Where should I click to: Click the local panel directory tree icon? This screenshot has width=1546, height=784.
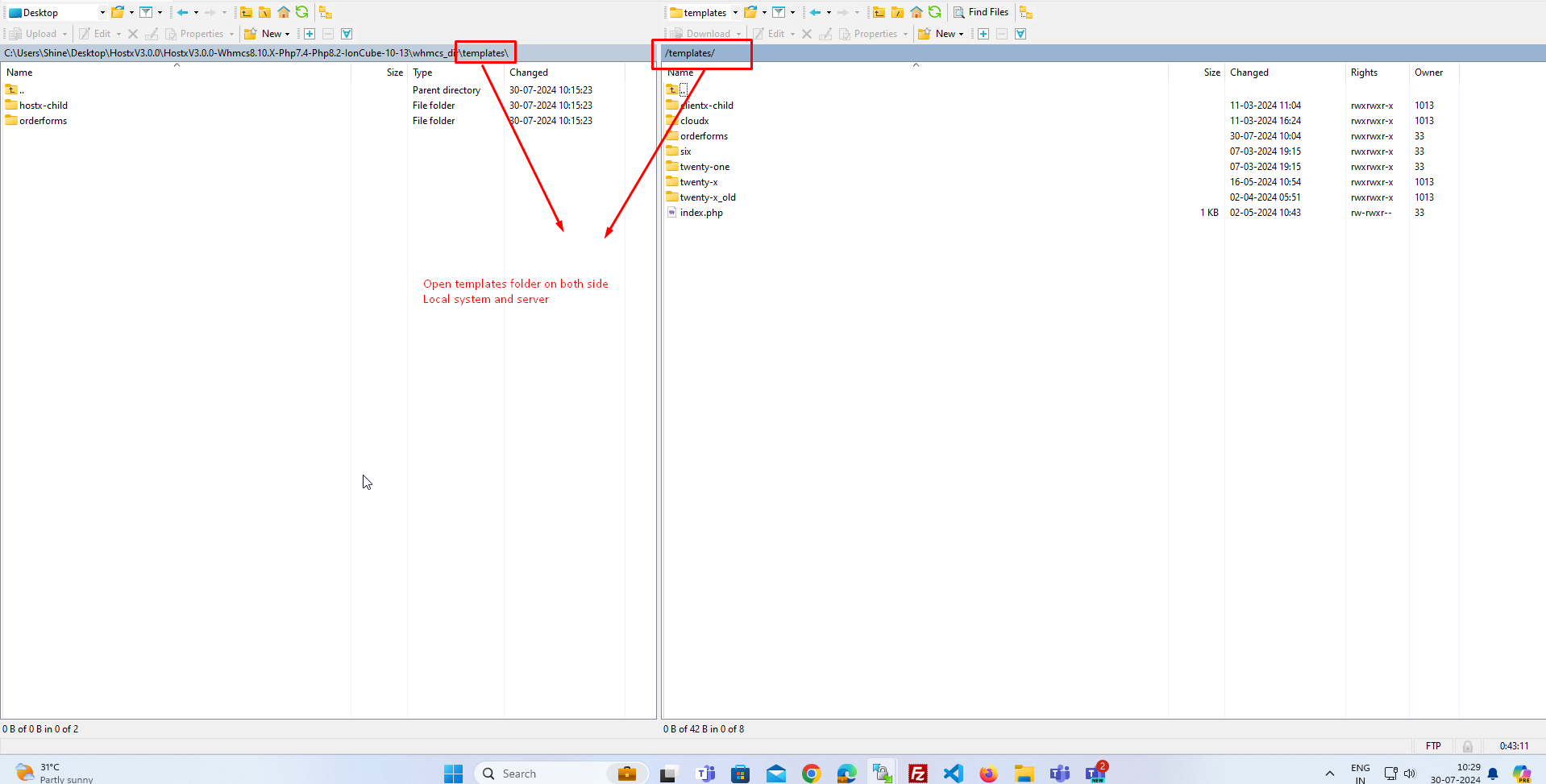click(326, 12)
